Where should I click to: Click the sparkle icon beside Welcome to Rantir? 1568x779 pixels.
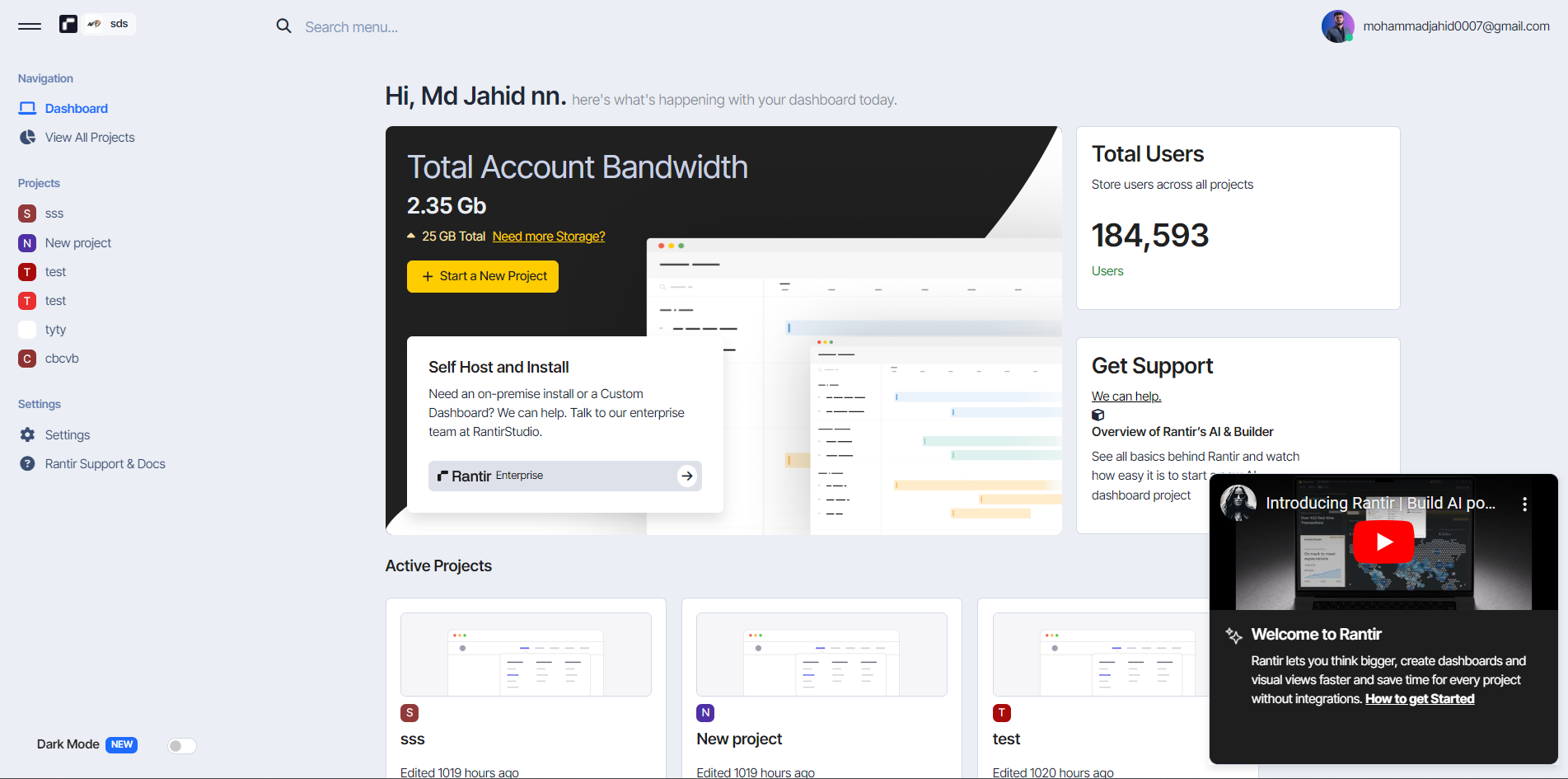pyautogui.click(x=1233, y=635)
